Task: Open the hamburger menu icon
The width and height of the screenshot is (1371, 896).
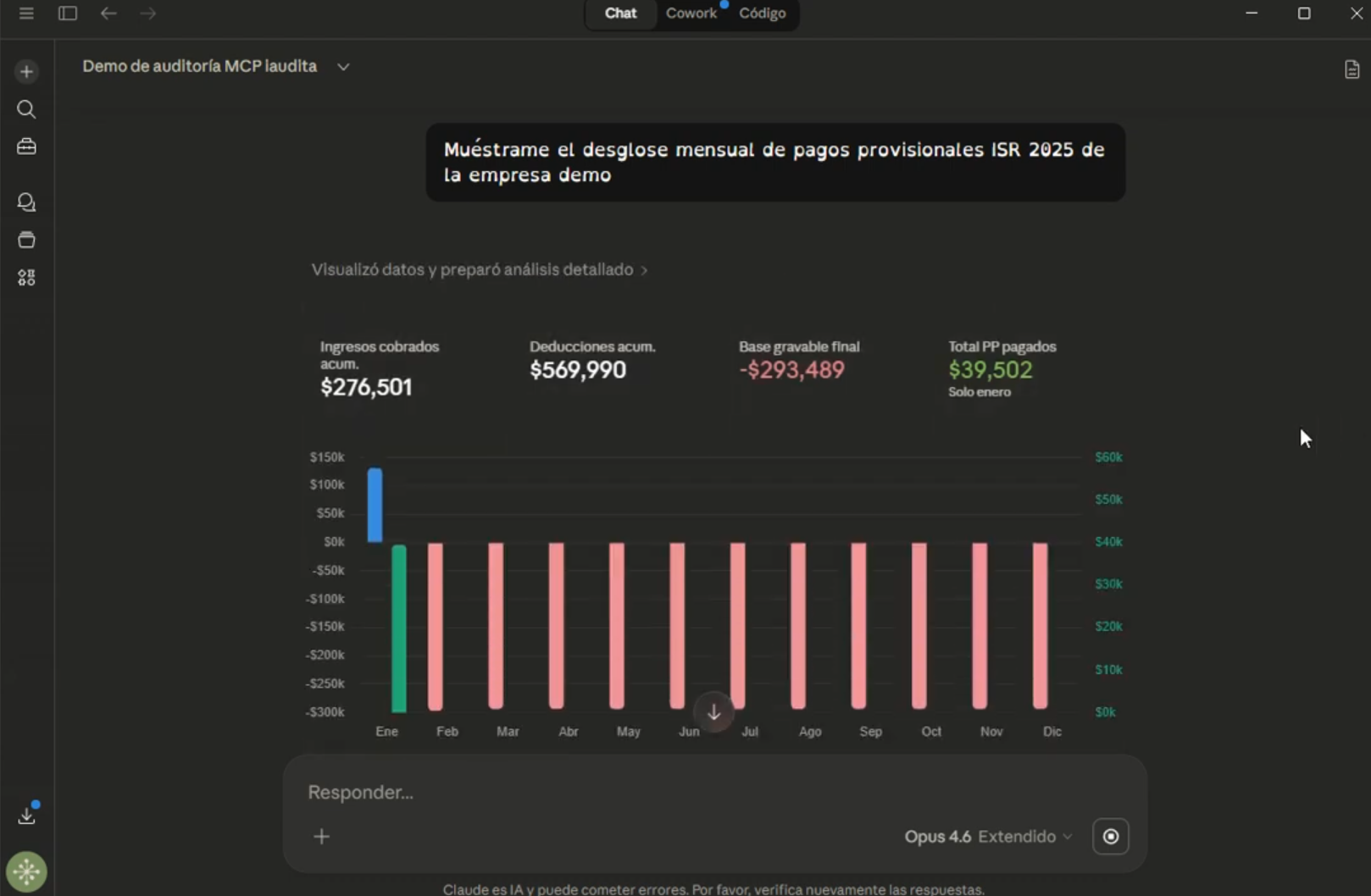Action: 26,14
